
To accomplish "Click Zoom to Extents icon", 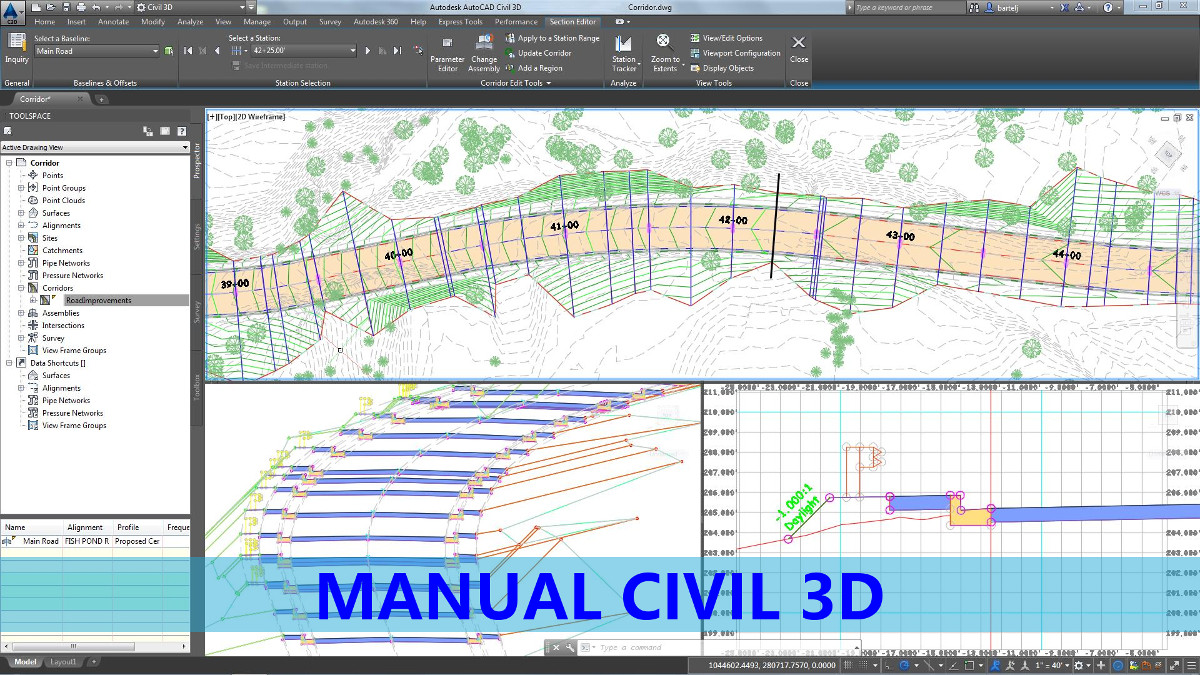I will click(x=664, y=52).
